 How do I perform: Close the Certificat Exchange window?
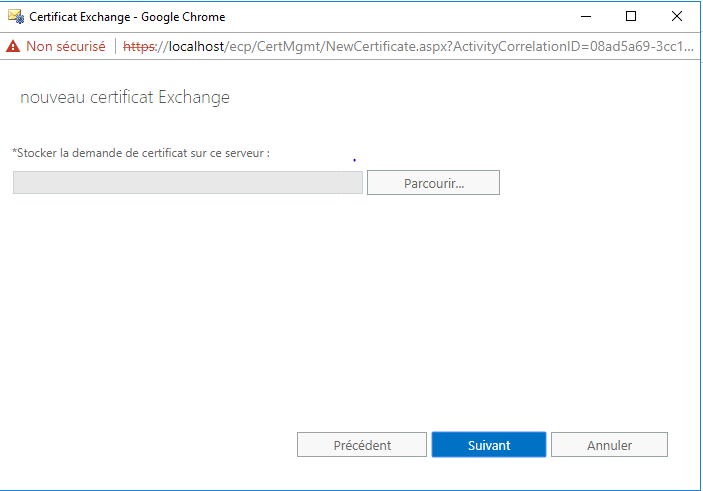pyautogui.click(x=677, y=17)
